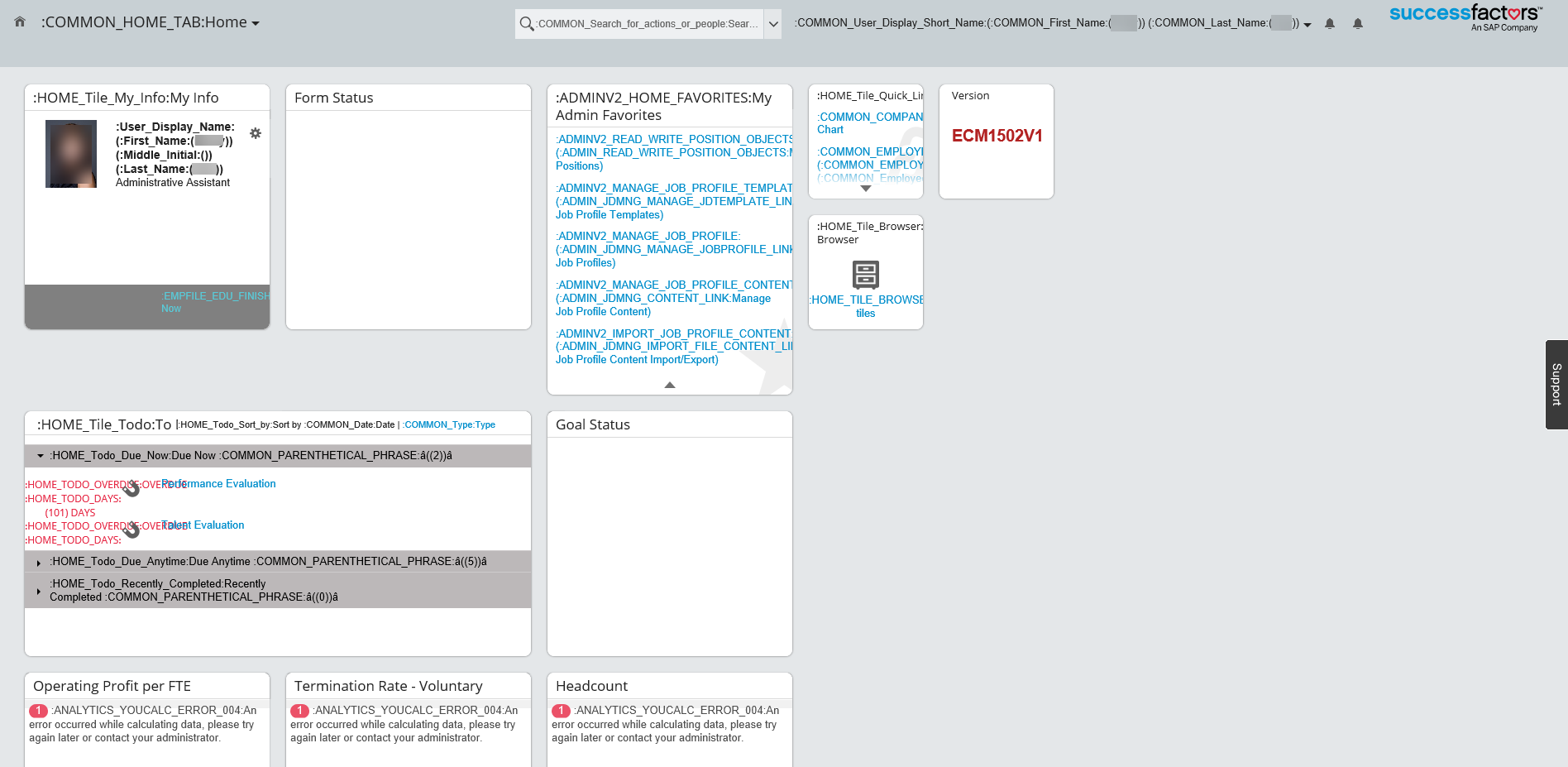
Task: Collapse the Due Now to-do section
Action: pyautogui.click(x=40, y=456)
